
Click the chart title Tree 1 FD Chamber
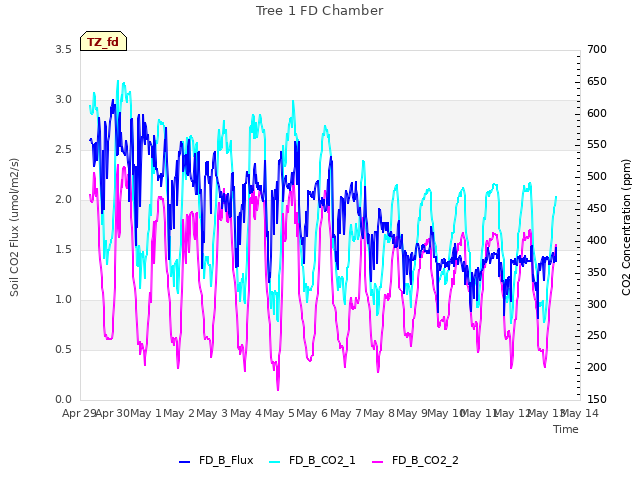pos(320,11)
